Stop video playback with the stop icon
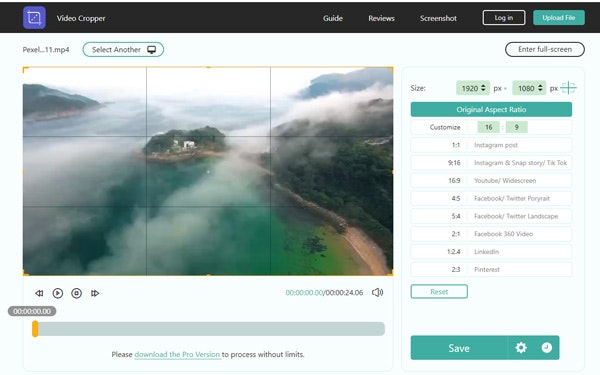The image size is (600, 375). [x=77, y=293]
